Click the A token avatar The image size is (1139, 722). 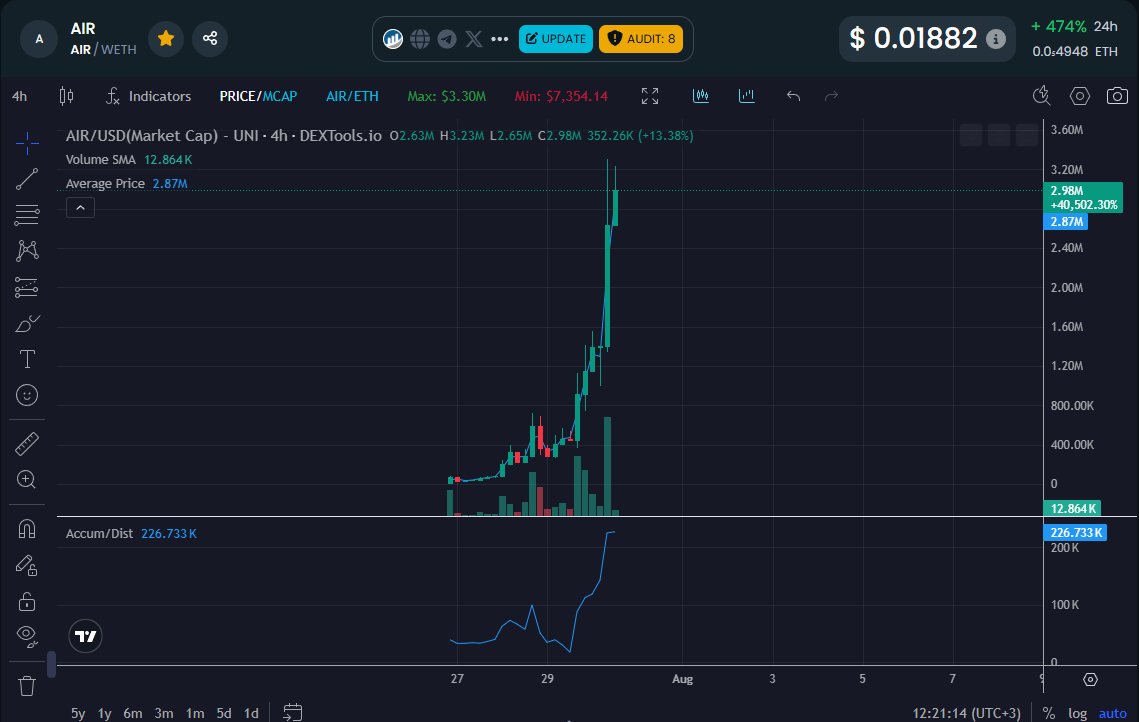click(x=39, y=38)
